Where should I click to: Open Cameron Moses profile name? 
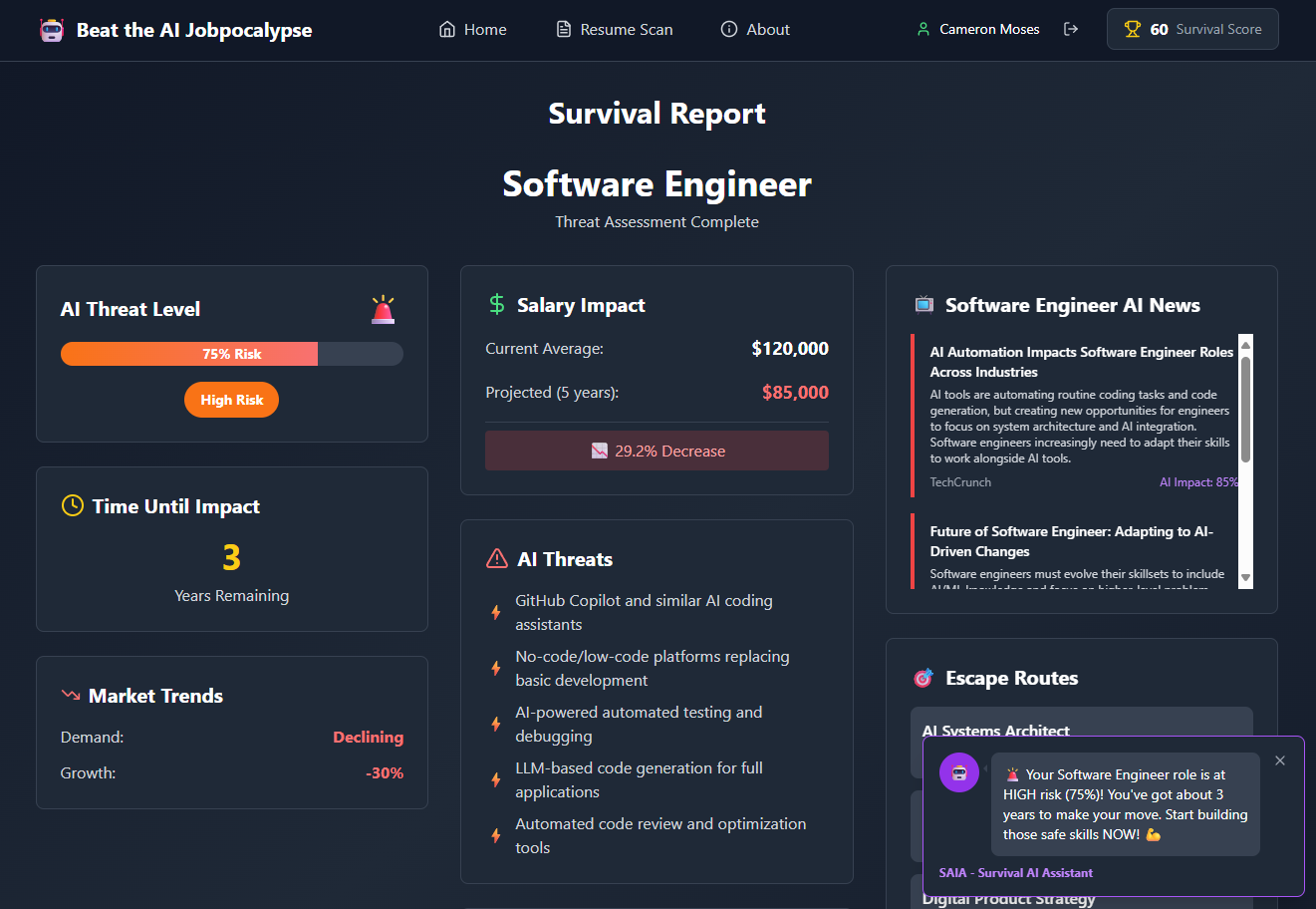tap(989, 30)
